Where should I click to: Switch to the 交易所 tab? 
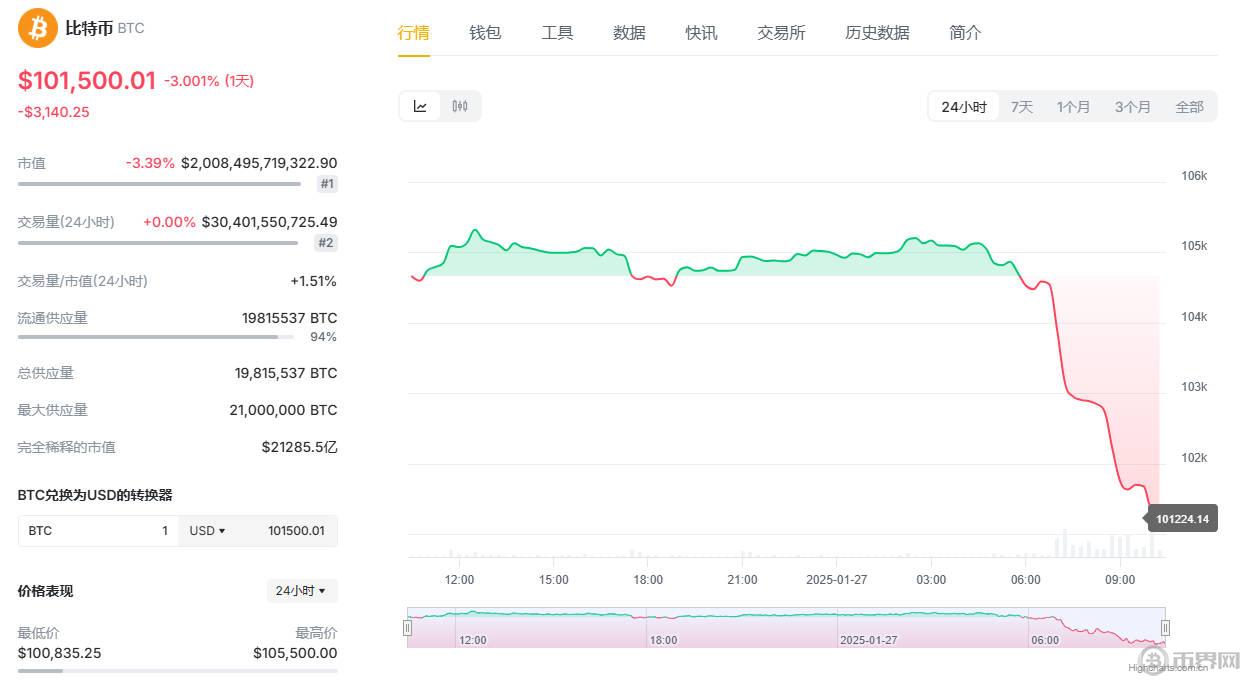pos(781,33)
